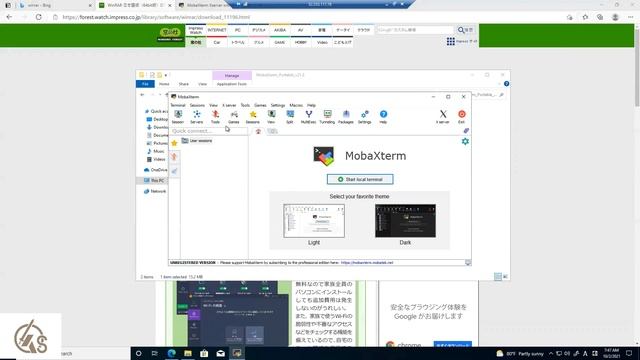The width and height of the screenshot is (640, 360).
Task: Click the View toolbar icon in MobaXterm
Action: 271,117
